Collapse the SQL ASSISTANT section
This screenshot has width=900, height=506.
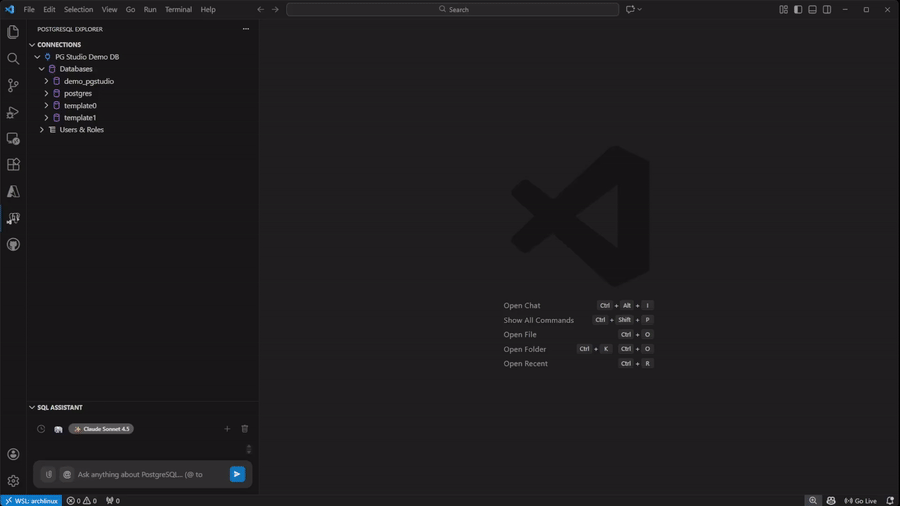(32, 407)
